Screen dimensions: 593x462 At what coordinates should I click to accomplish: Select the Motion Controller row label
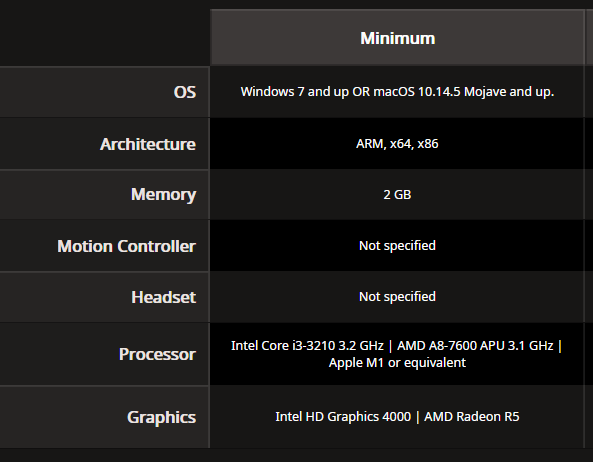(126, 246)
